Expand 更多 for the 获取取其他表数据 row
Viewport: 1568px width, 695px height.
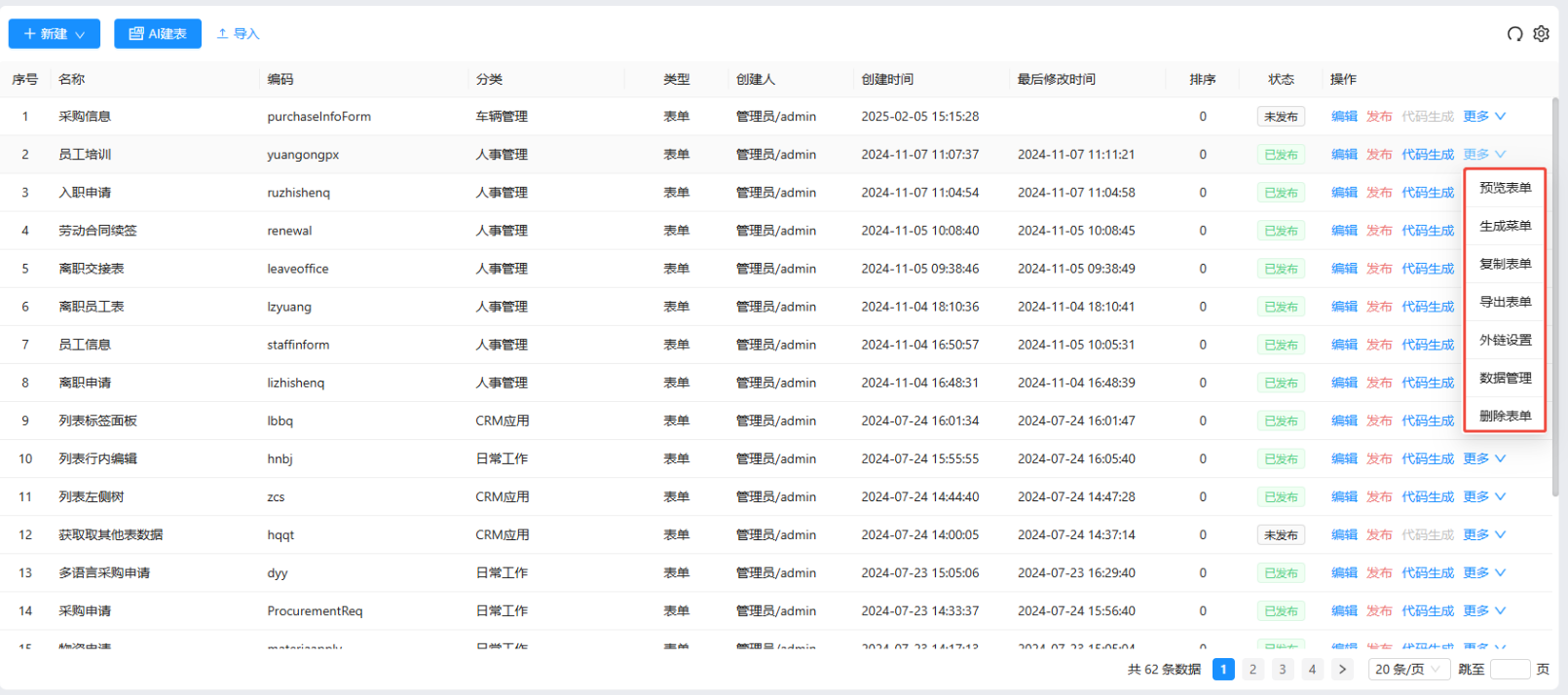coord(1484,534)
